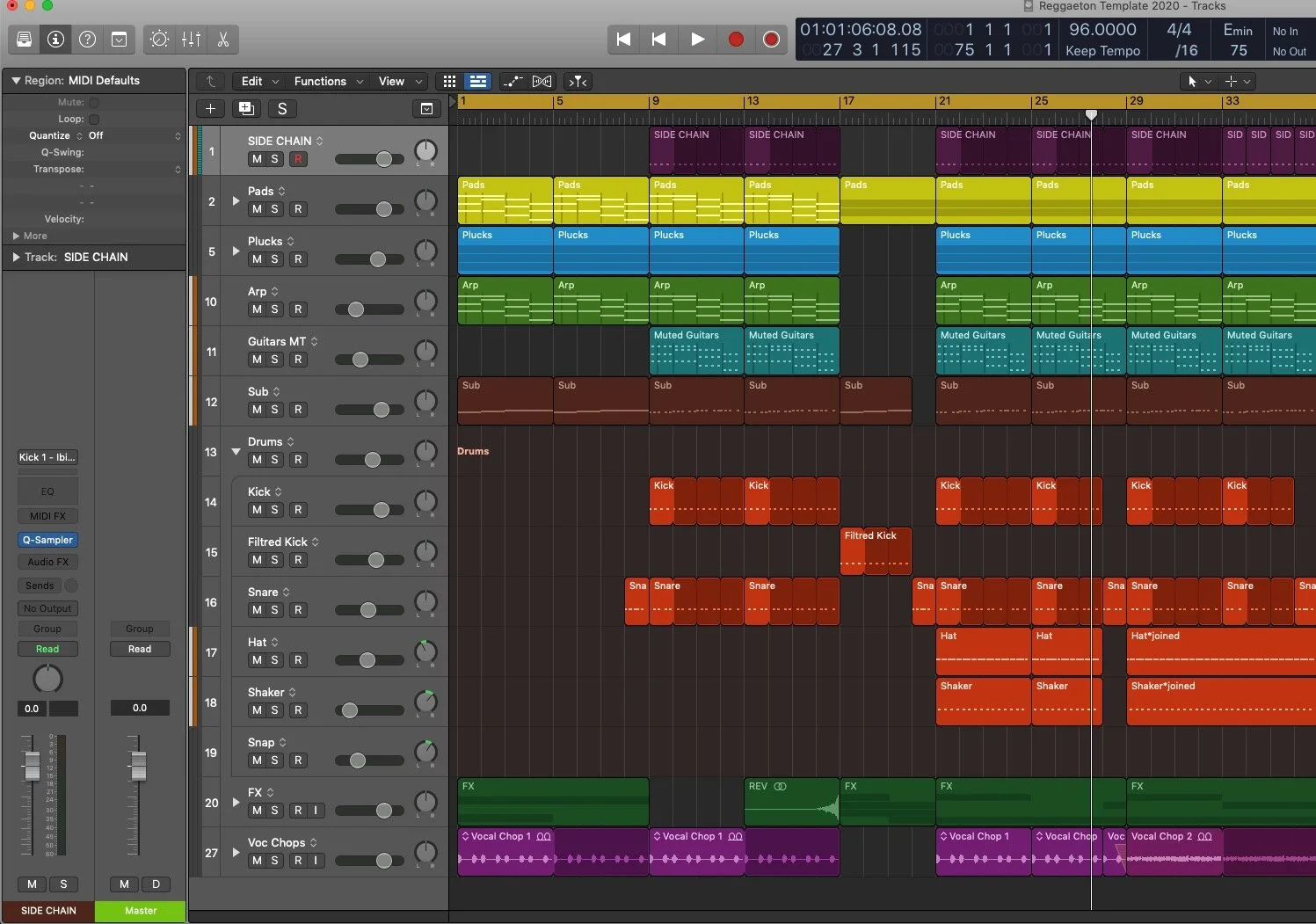Viewport: 1316px width, 924px height.
Task: Toggle the Global Tracks button
Action: tap(426, 109)
